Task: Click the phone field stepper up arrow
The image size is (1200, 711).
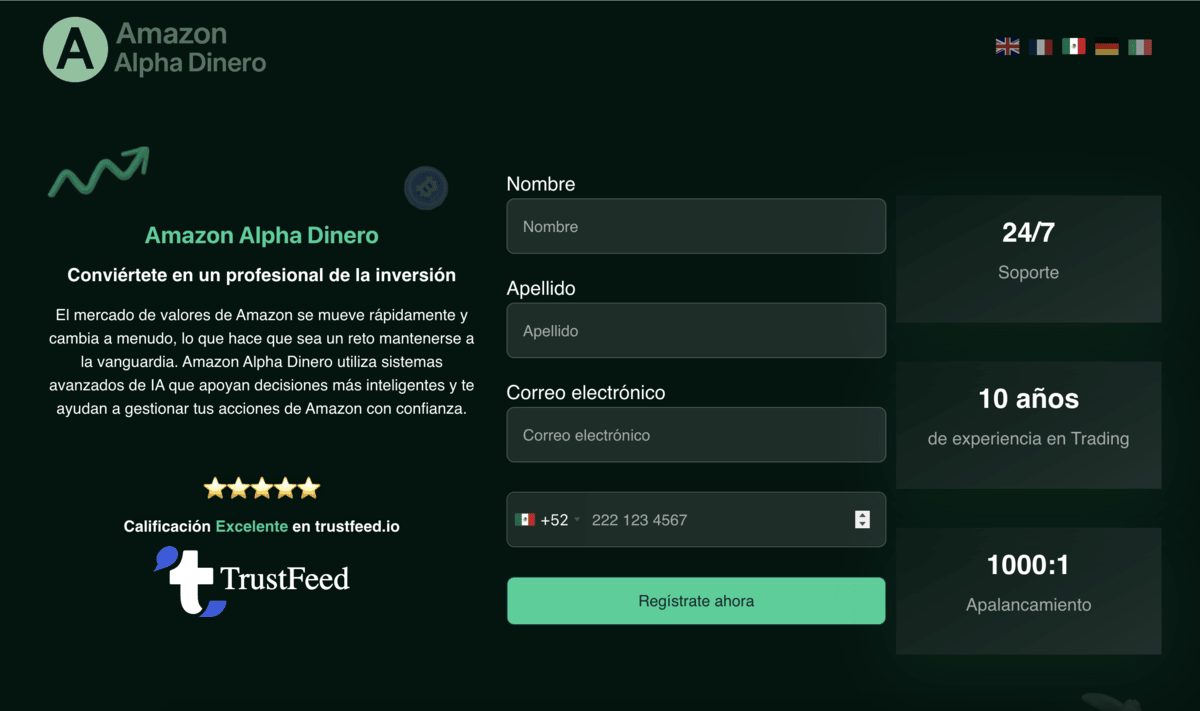Action: (861, 515)
